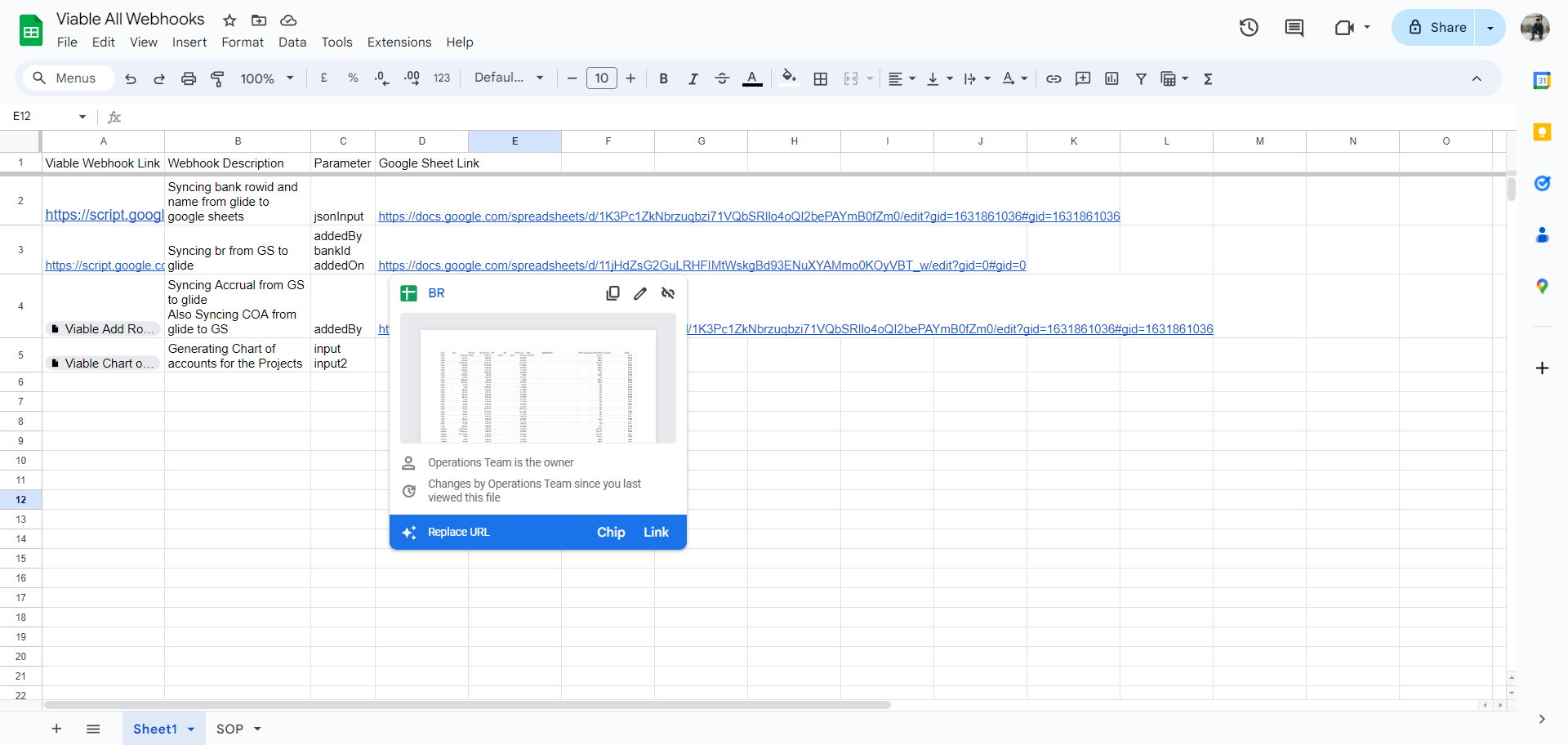Open Google Keep side panel
The height and width of the screenshot is (745, 1568).
pyautogui.click(x=1542, y=132)
